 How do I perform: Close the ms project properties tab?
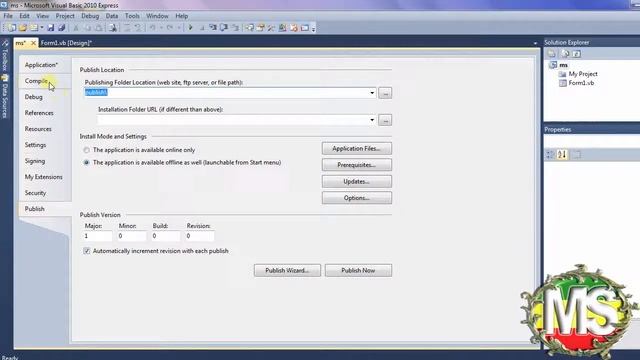(x=33, y=43)
